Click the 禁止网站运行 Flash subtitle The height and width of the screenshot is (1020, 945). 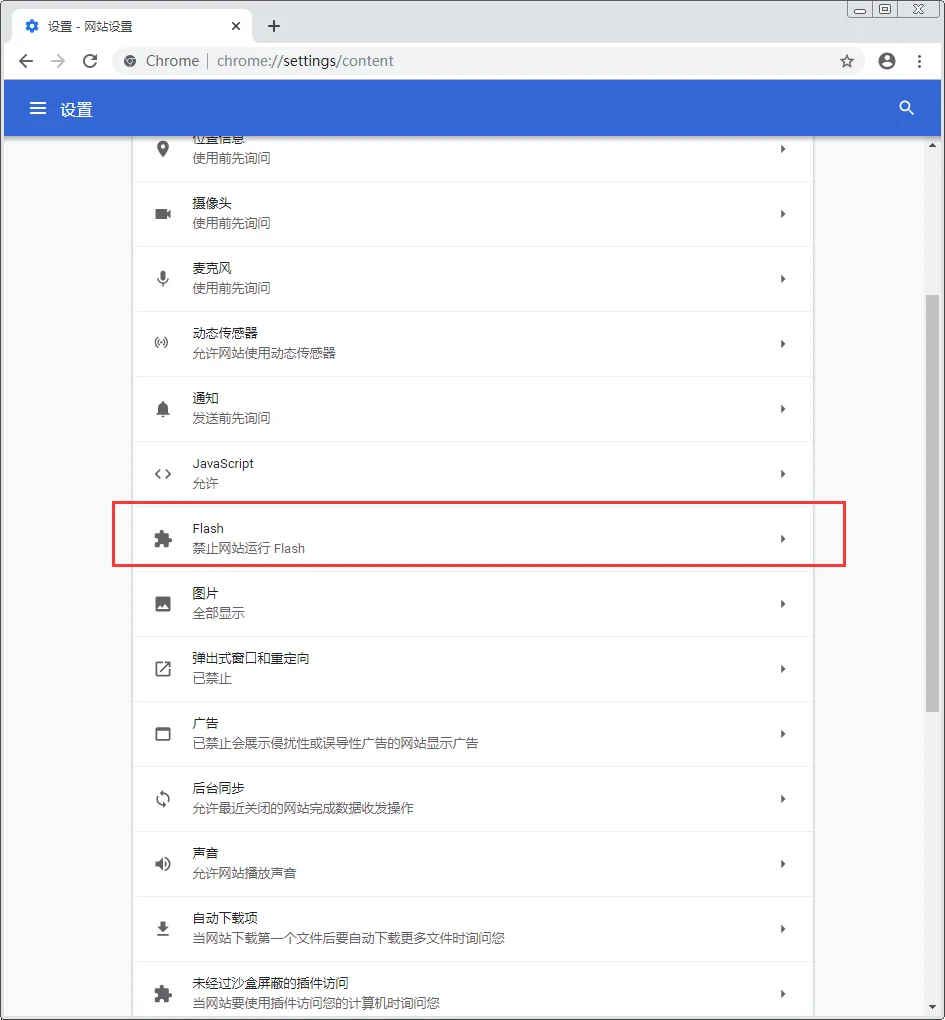point(248,548)
